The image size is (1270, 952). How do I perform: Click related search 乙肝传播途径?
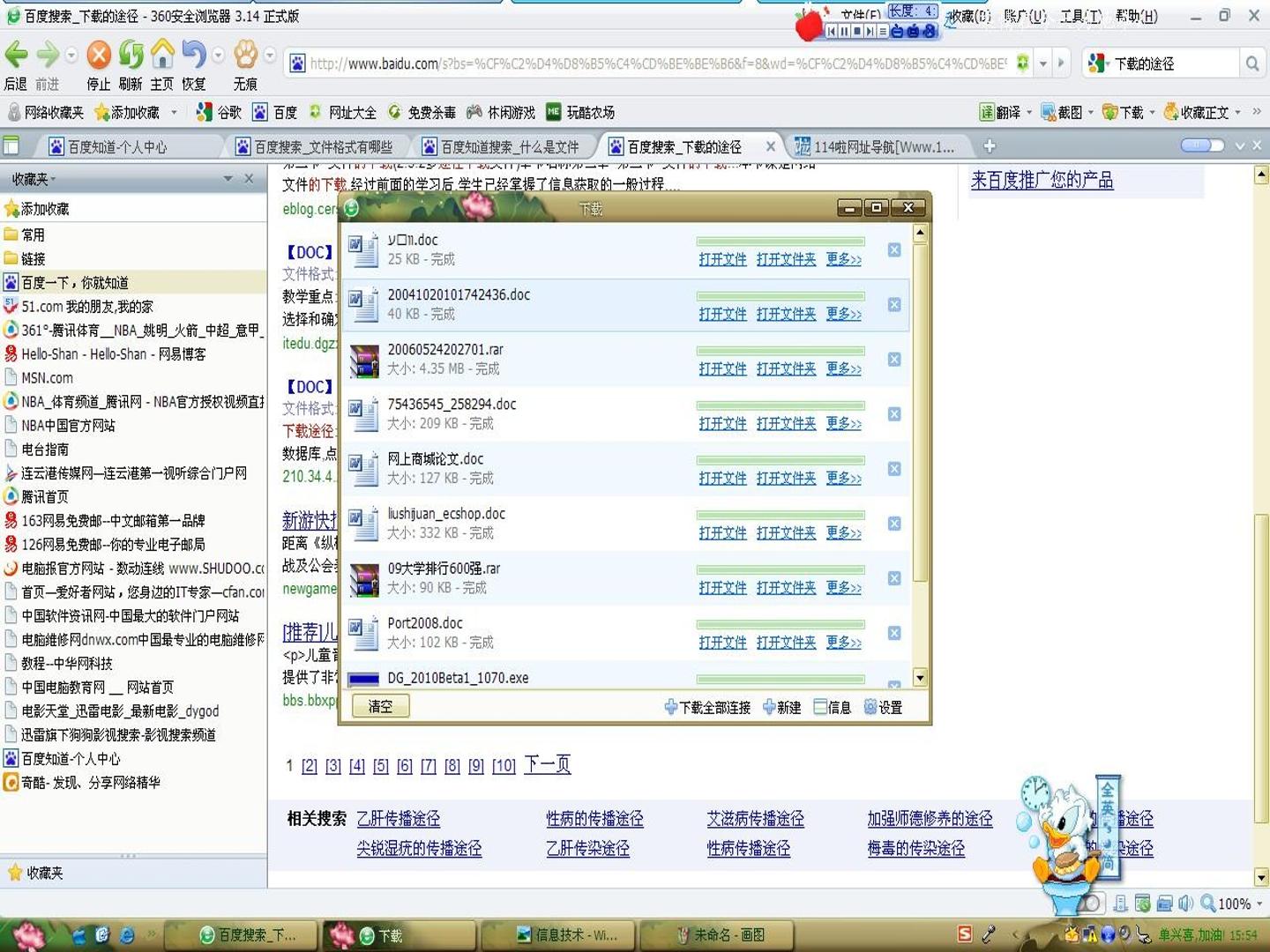(398, 818)
